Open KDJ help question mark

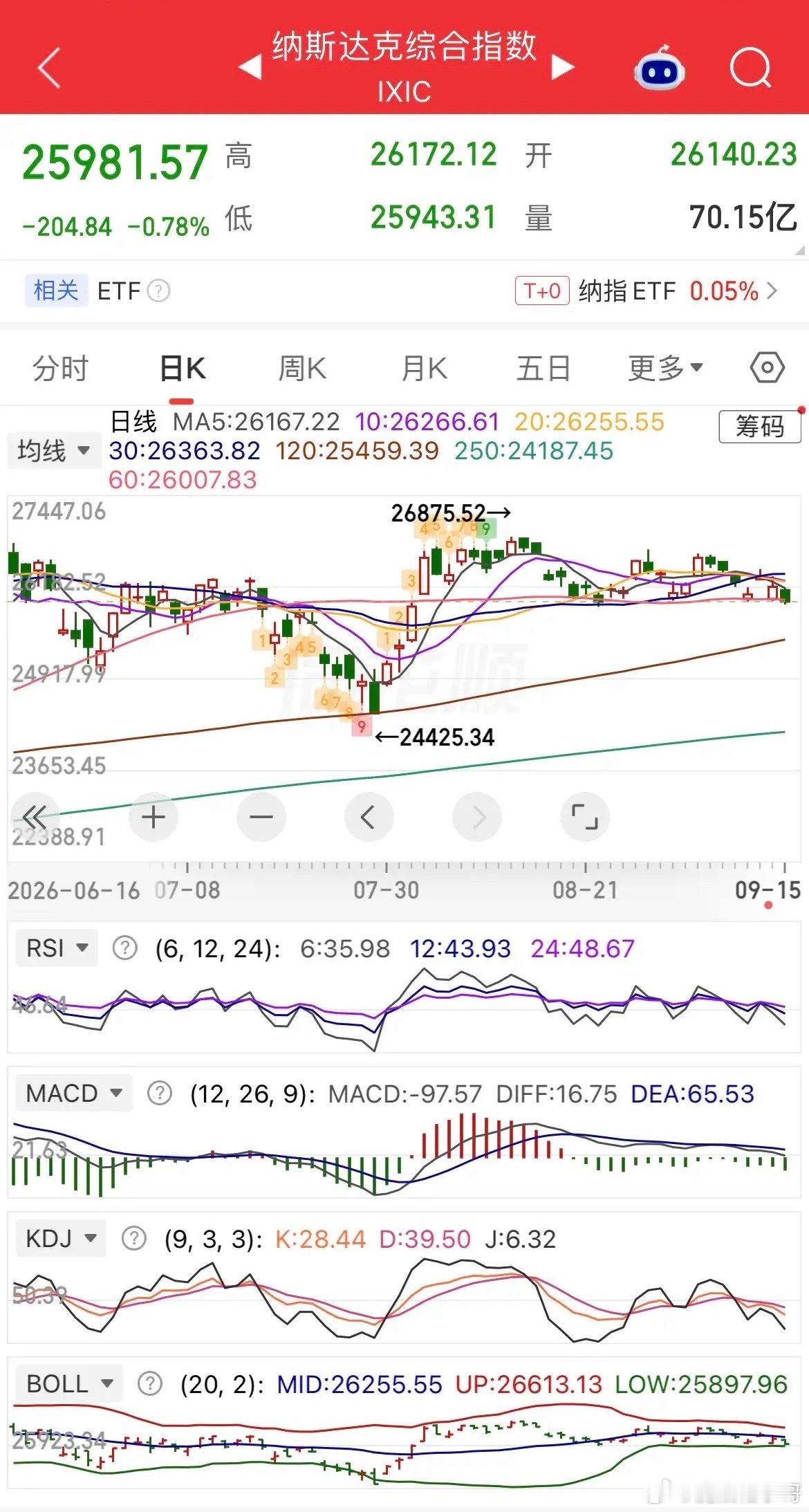click(x=133, y=1239)
